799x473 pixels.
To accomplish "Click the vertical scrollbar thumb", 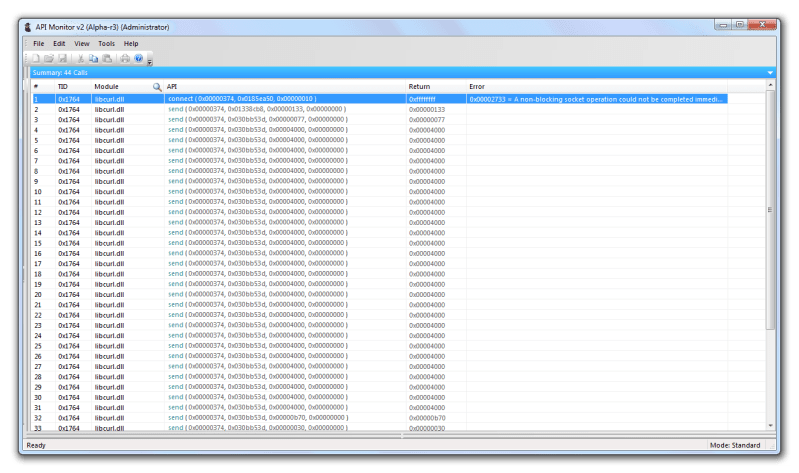I will point(770,209).
